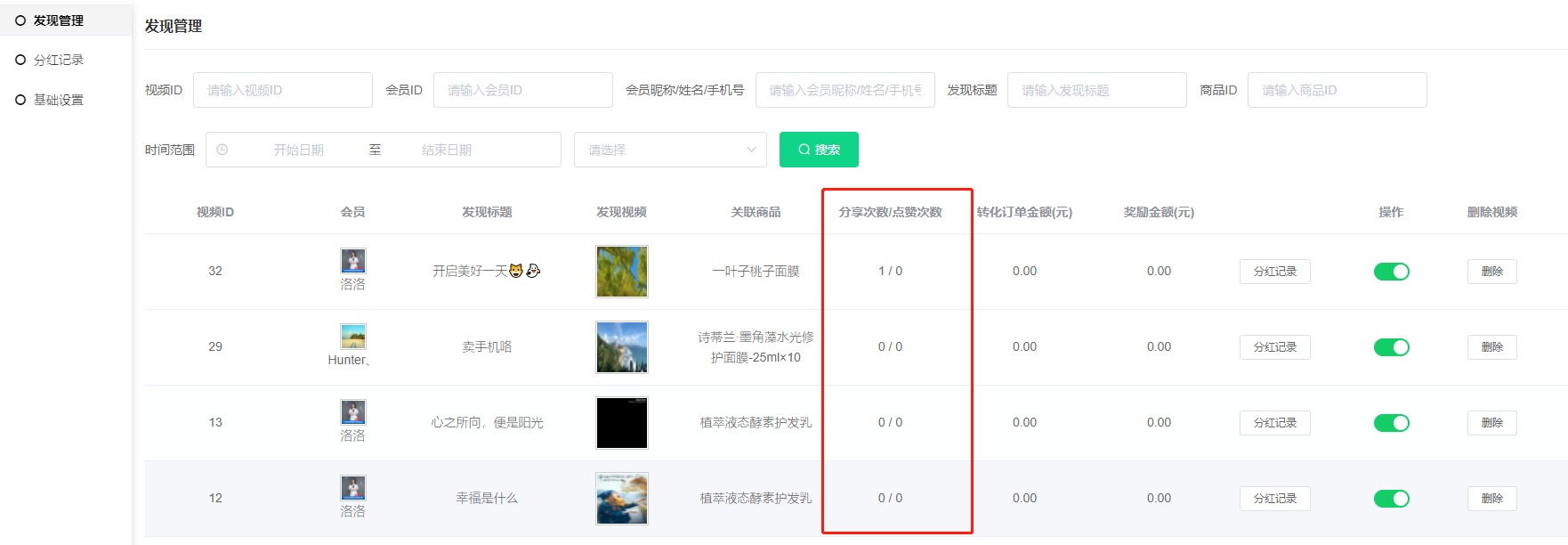Image resolution: width=1568 pixels, height=545 pixels.
Task: Delete video ID 12 with 删除
Action: pyautogui.click(x=1492, y=499)
